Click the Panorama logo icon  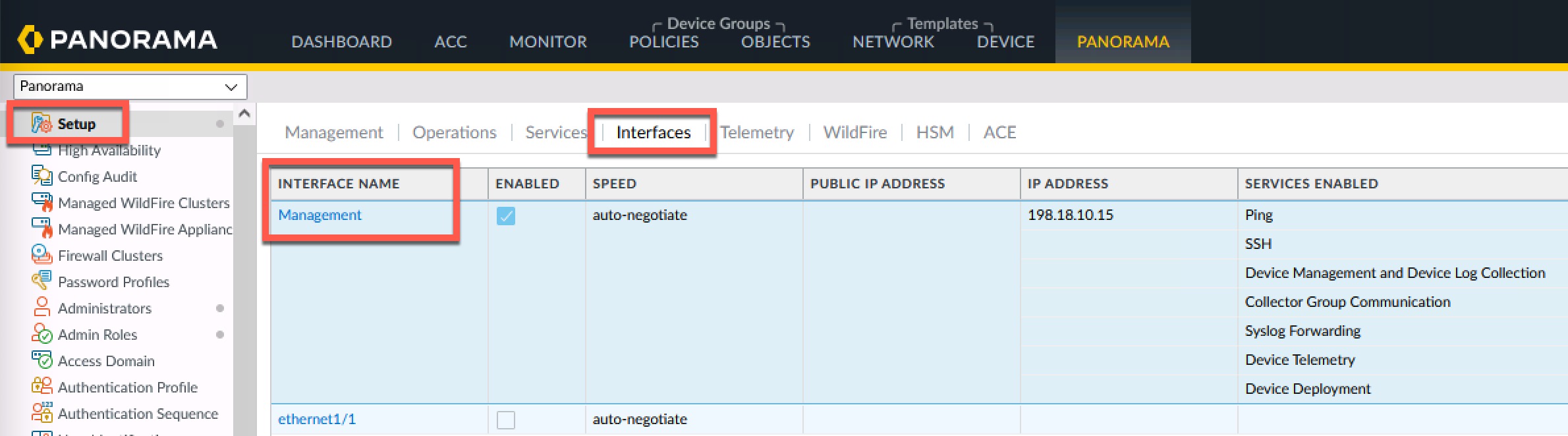30,40
